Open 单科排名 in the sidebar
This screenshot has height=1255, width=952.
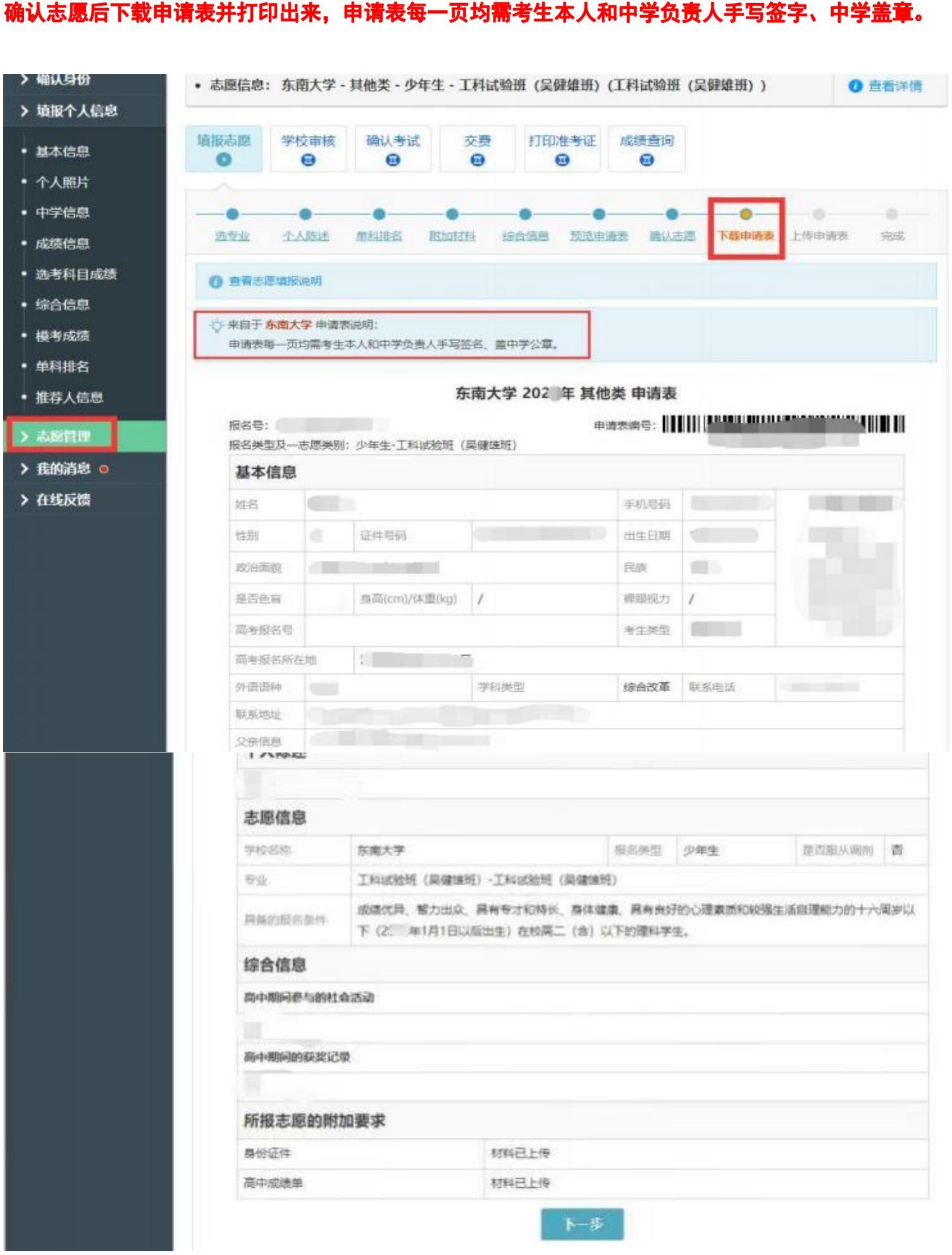click(x=63, y=367)
